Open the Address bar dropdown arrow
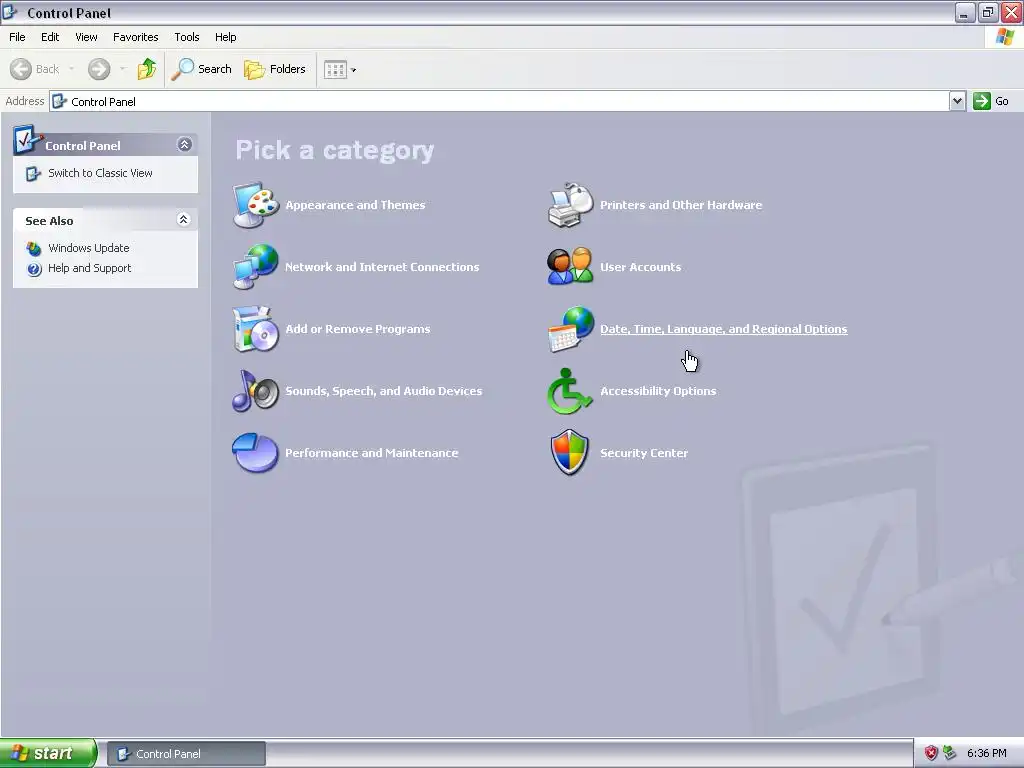This screenshot has width=1024, height=768. tap(957, 101)
